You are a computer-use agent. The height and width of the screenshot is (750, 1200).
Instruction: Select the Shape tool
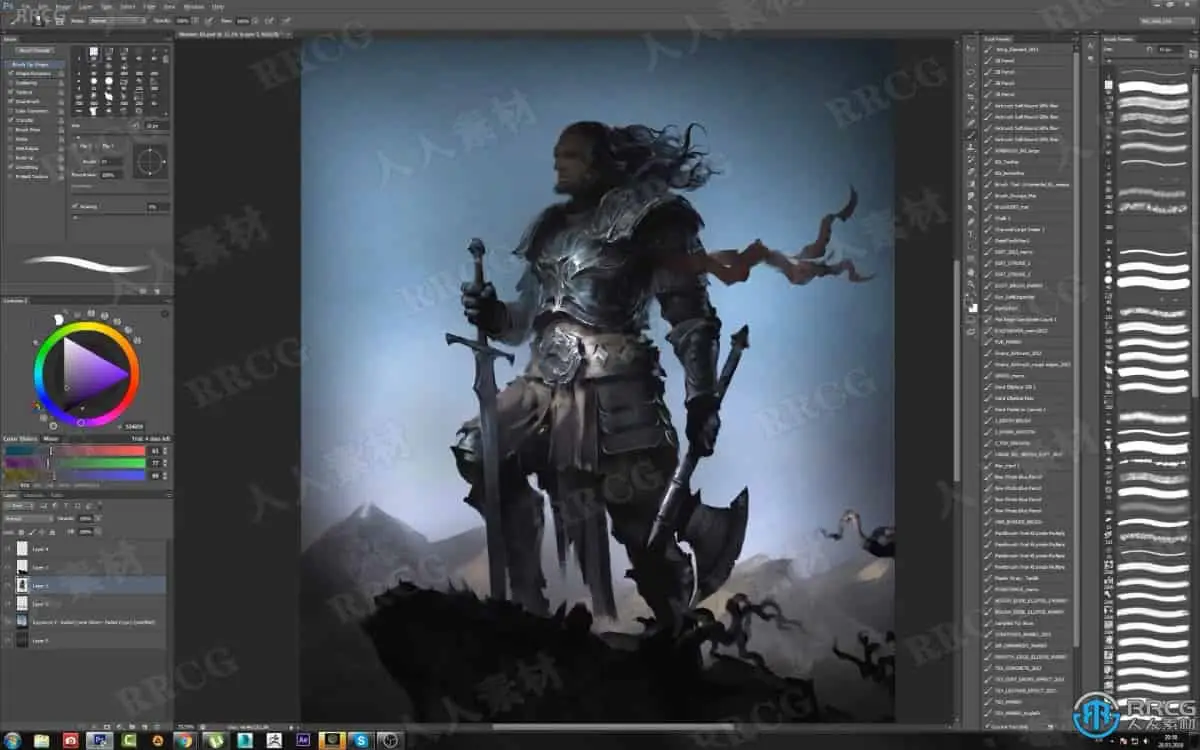pos(971,259)
